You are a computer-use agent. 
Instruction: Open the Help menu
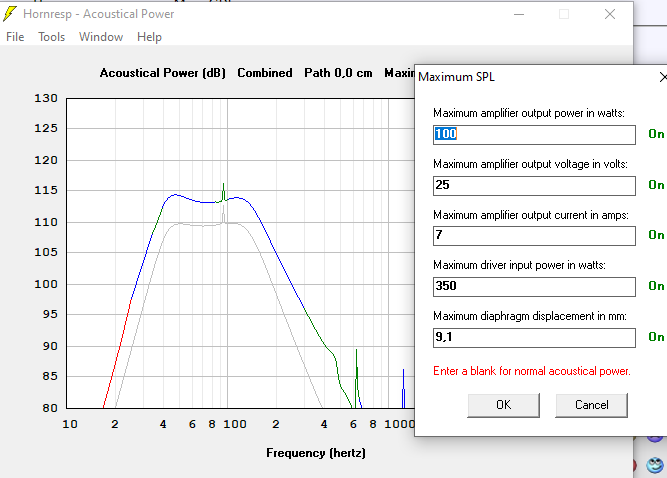click(x=149, y=37)
